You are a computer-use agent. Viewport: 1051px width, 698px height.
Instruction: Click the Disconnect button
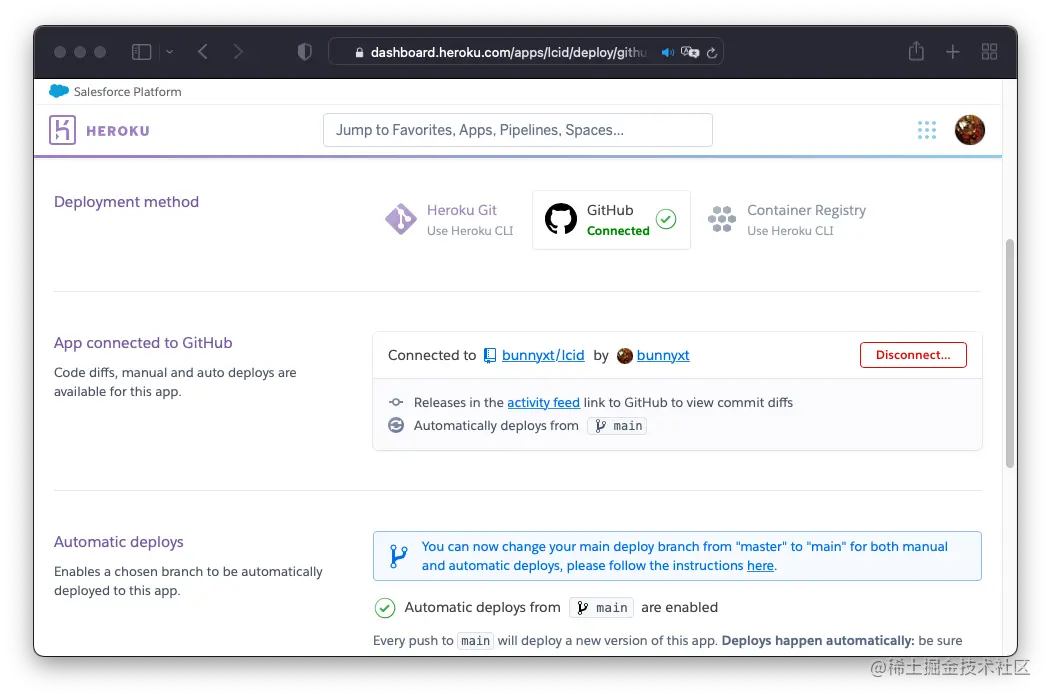pos(913,354)
